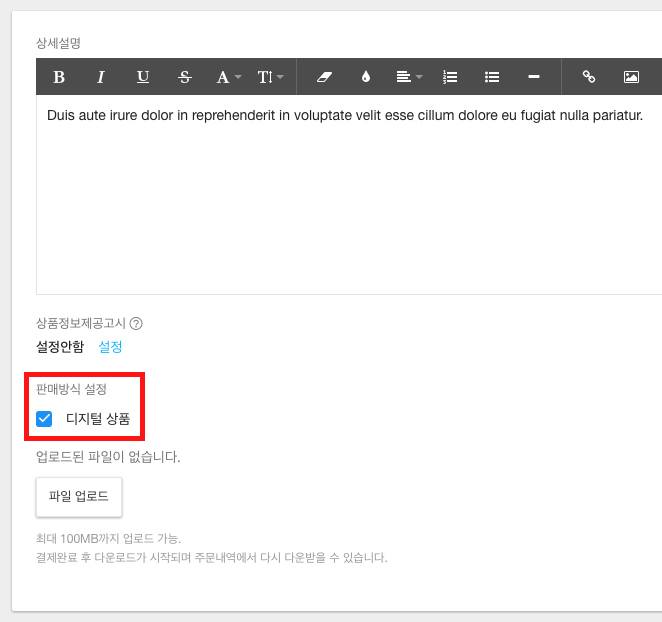The image size is (662, 622).
Task: Uncheck the 디지털 상품 checkbox
Action: [x=44, y=419]
